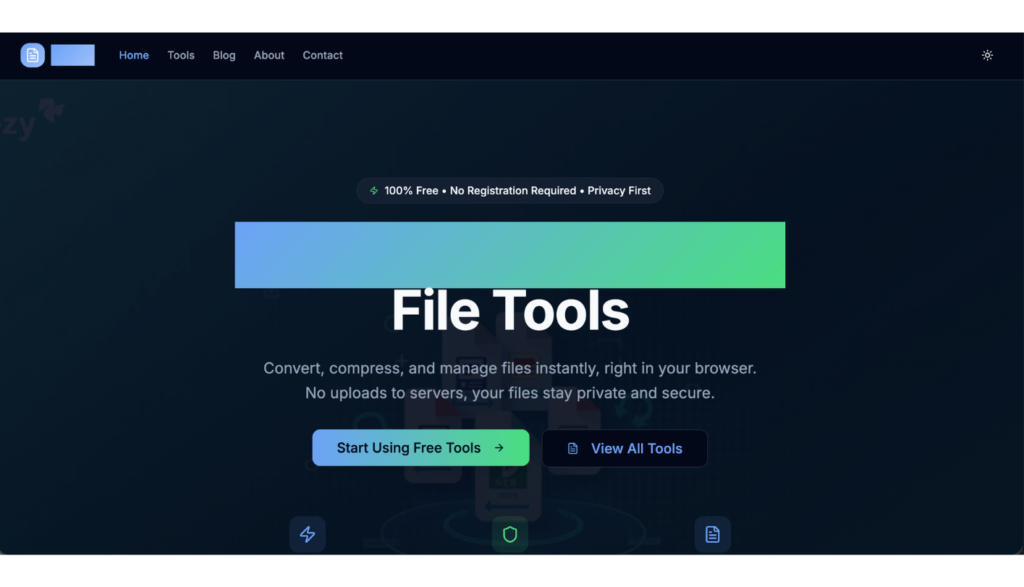Click the lightning bolt feature icon
Image resolution: width=1024 pixels, height=587 pixels.
point(308,534)
